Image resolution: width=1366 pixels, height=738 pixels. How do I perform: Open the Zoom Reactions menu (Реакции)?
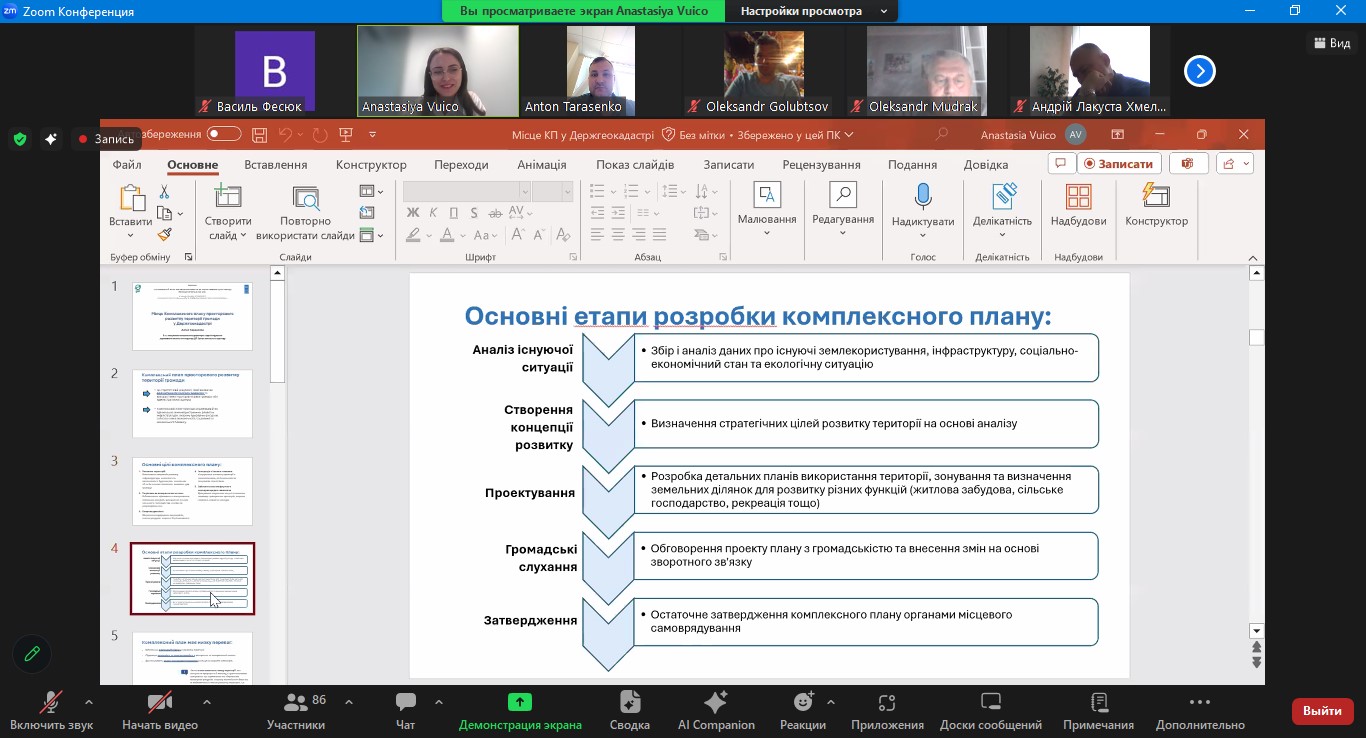point(802,702)
